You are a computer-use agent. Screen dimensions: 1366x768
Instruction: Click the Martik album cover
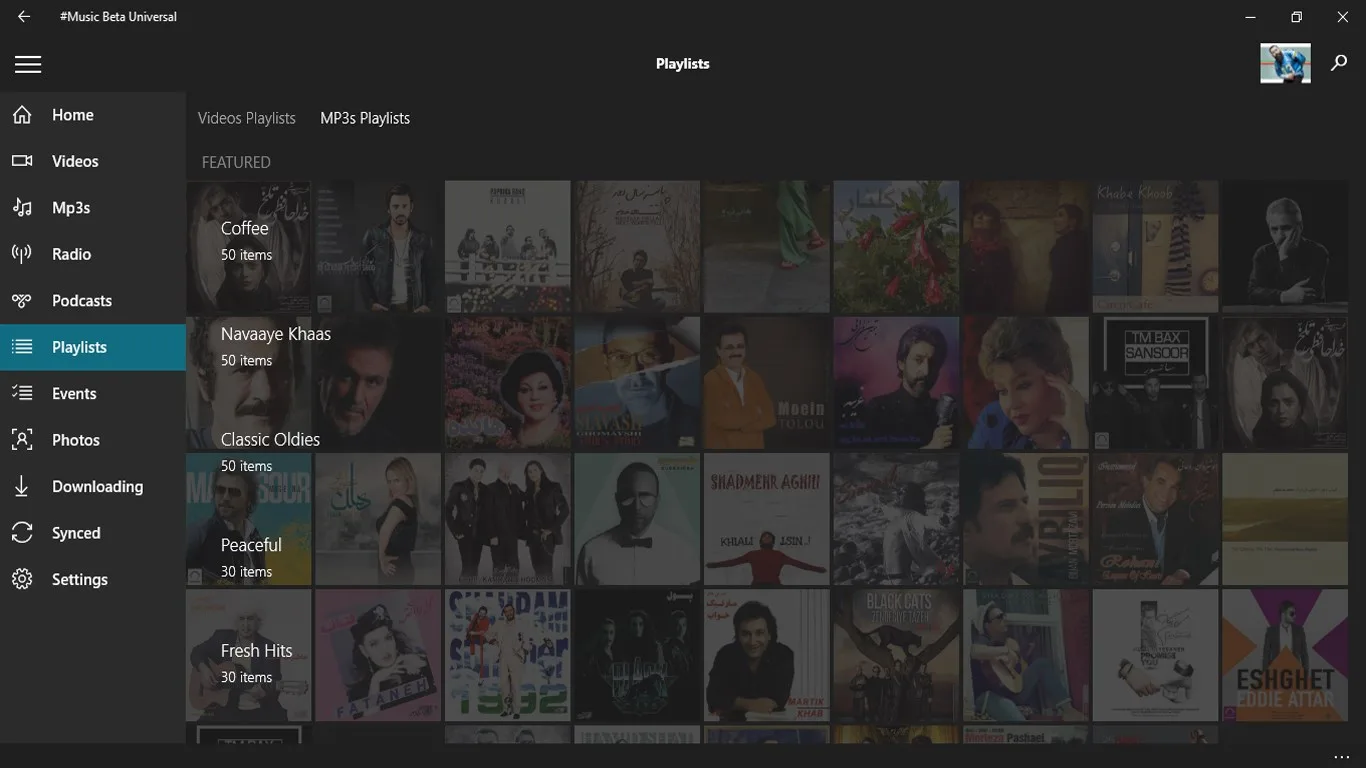click(x=767, y=655)
